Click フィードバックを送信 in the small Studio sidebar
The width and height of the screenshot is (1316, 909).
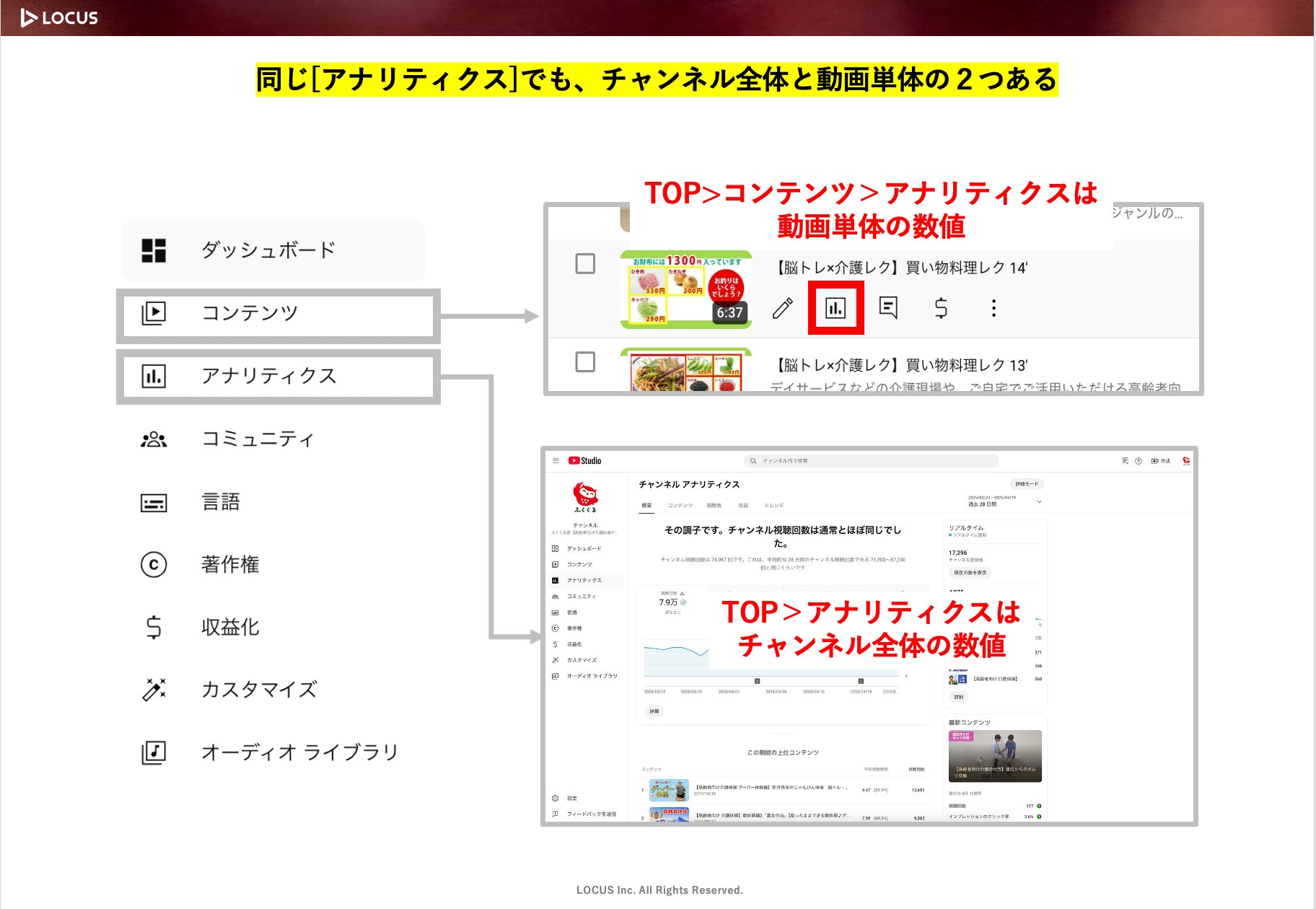click(584, 814)
